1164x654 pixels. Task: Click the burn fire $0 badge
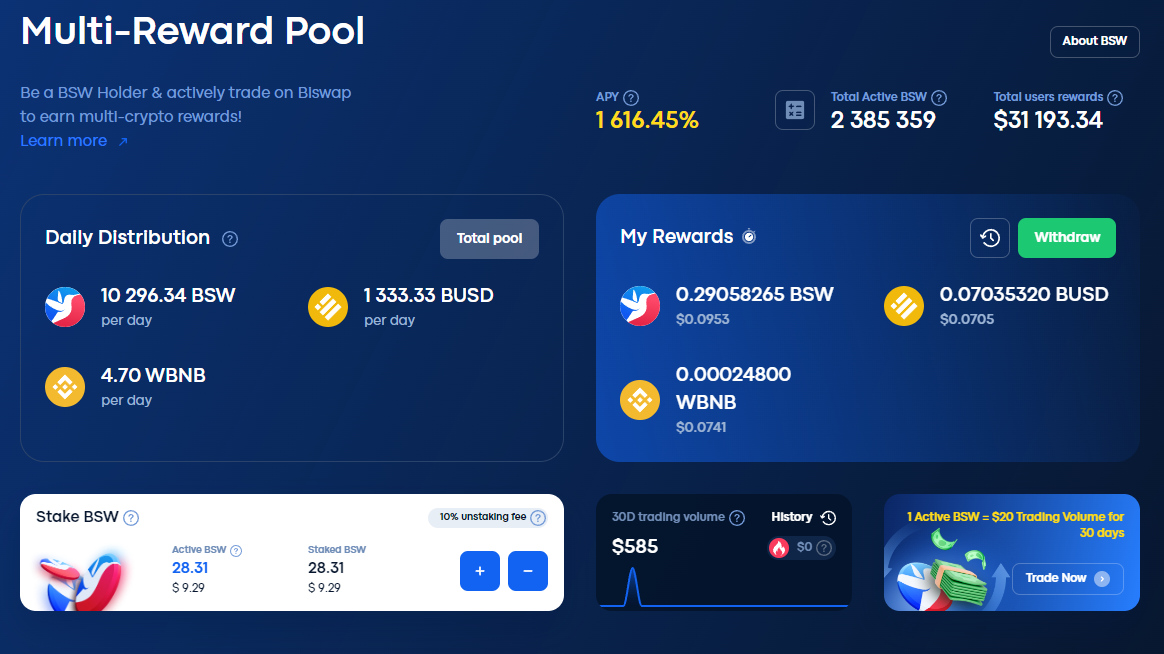coord(801,548)
